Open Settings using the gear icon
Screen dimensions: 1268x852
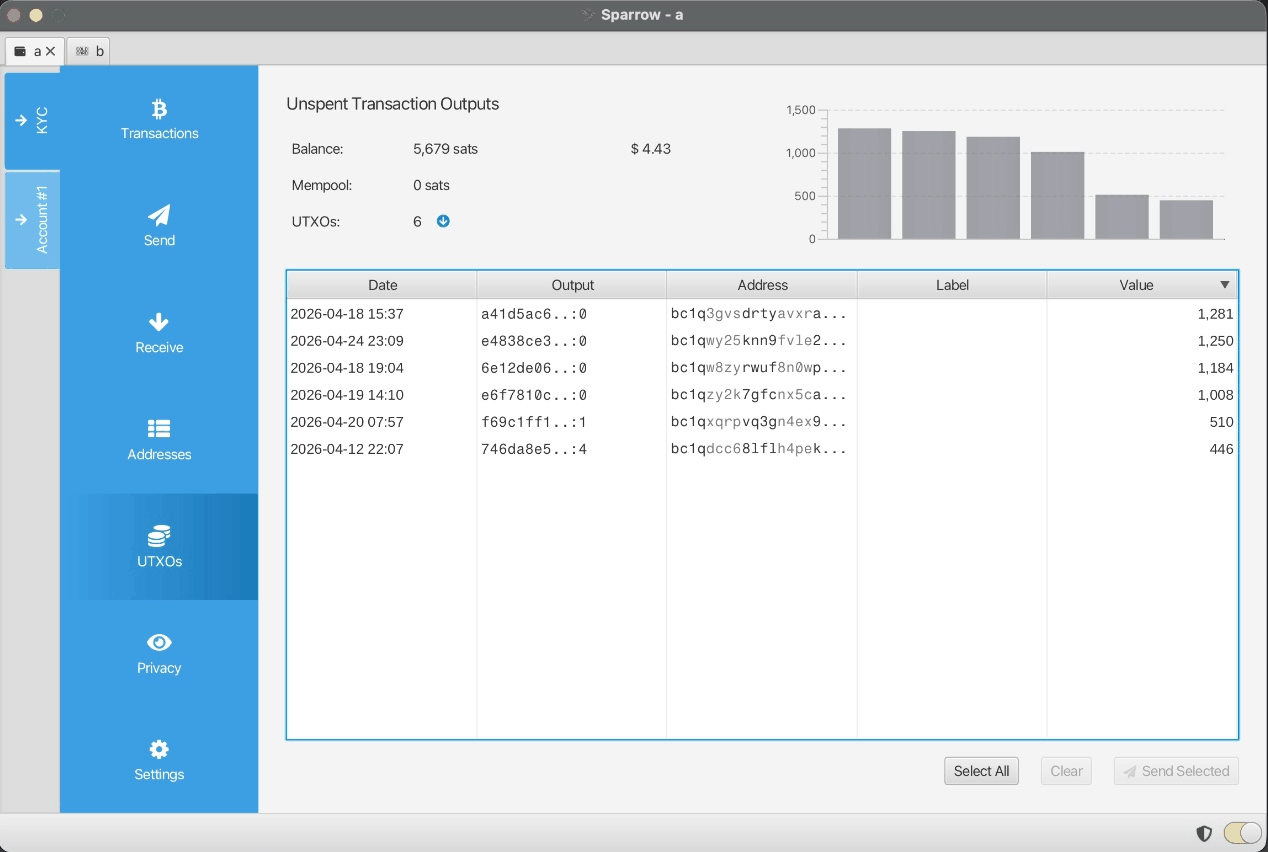(x=159, y=747)
